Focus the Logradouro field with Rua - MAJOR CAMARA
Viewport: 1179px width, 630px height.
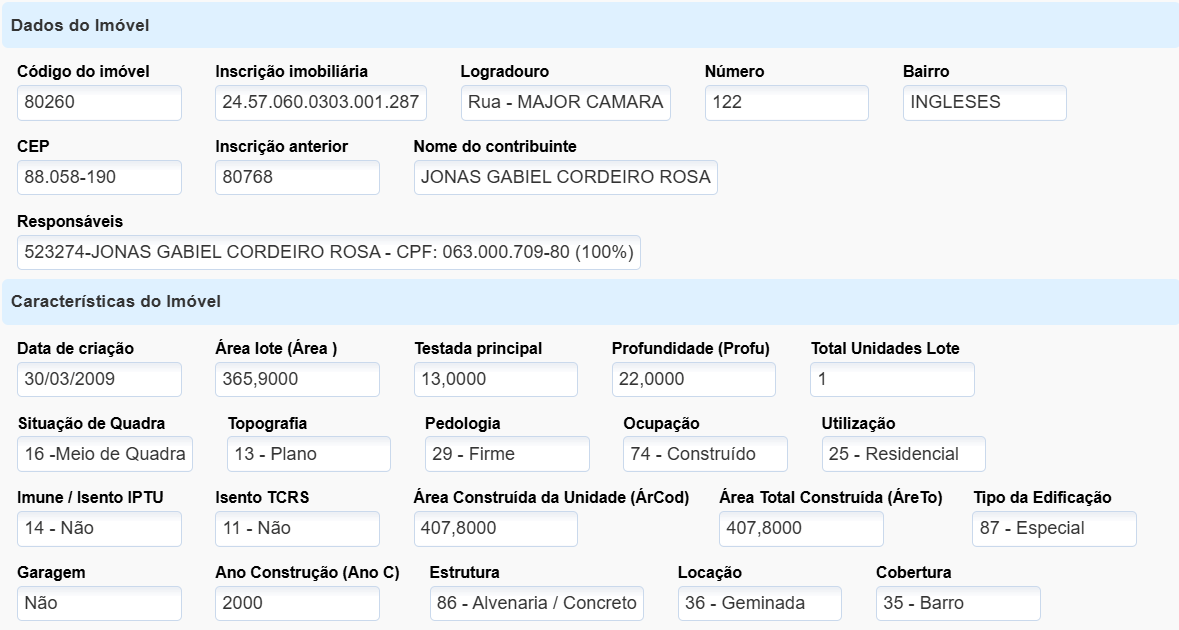(565, 102)
